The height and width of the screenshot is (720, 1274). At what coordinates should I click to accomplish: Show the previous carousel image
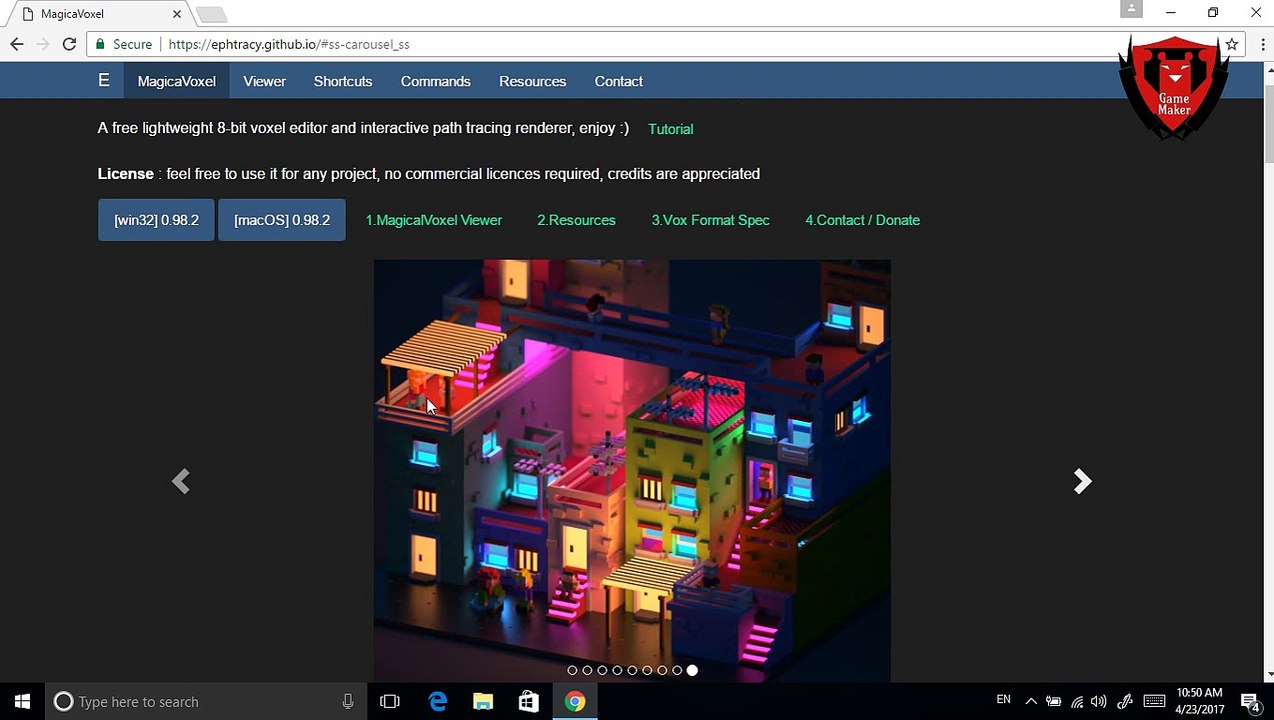(x=180, y=481)
